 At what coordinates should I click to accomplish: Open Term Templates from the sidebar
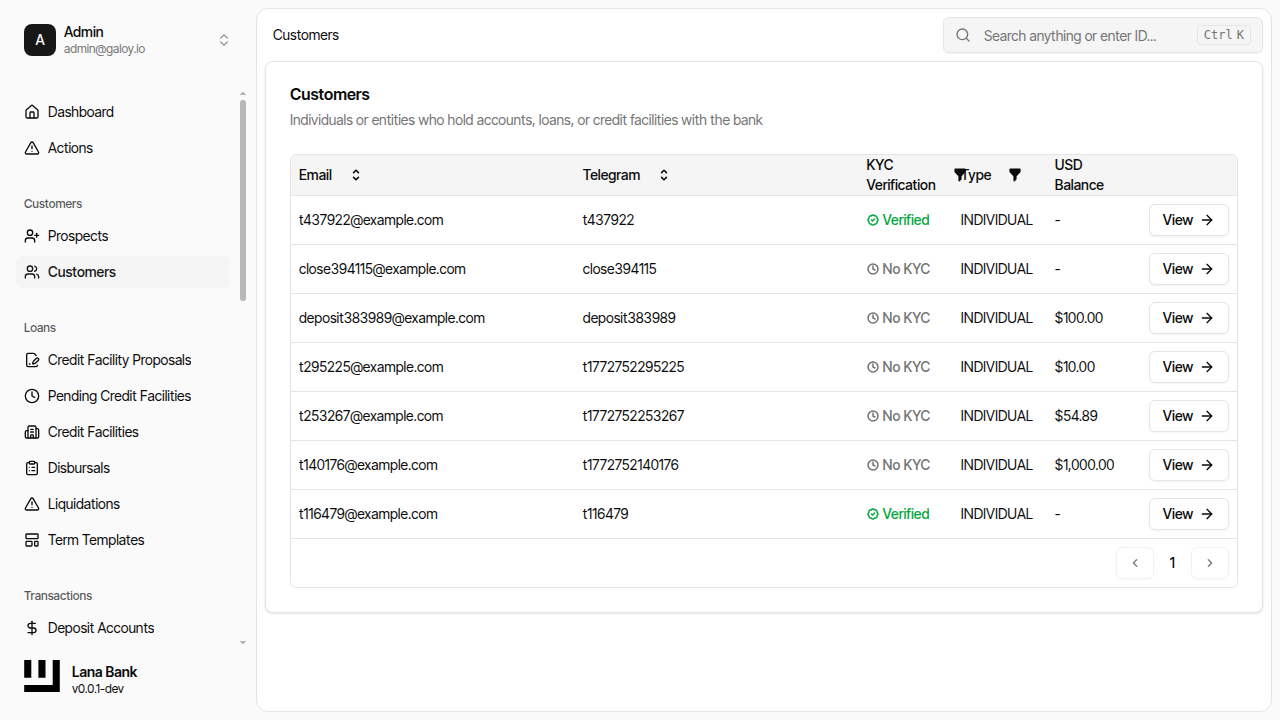pyautogui.click(x=95, y=539)
